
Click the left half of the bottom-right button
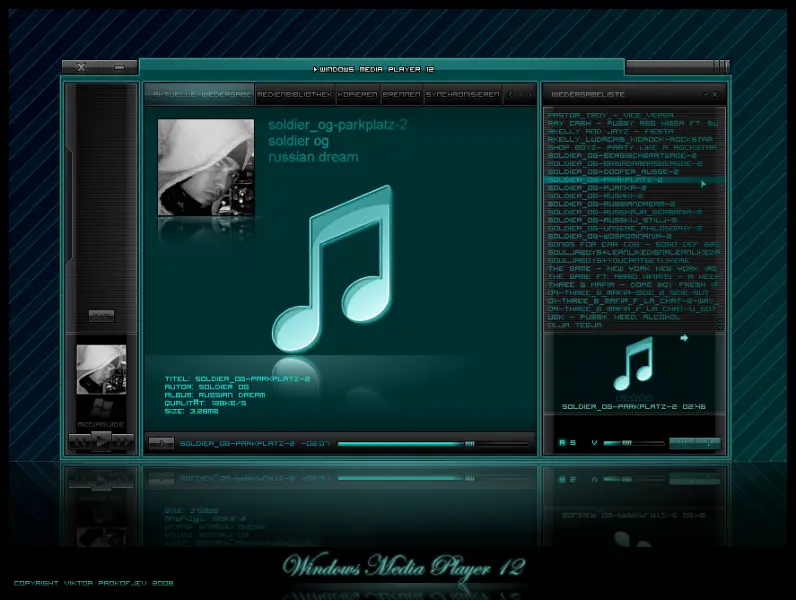tap(682, 443)
